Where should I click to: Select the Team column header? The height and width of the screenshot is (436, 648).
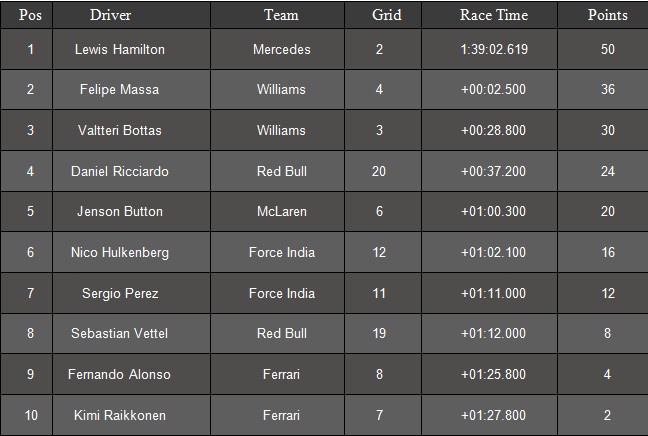tap(281, 15)
